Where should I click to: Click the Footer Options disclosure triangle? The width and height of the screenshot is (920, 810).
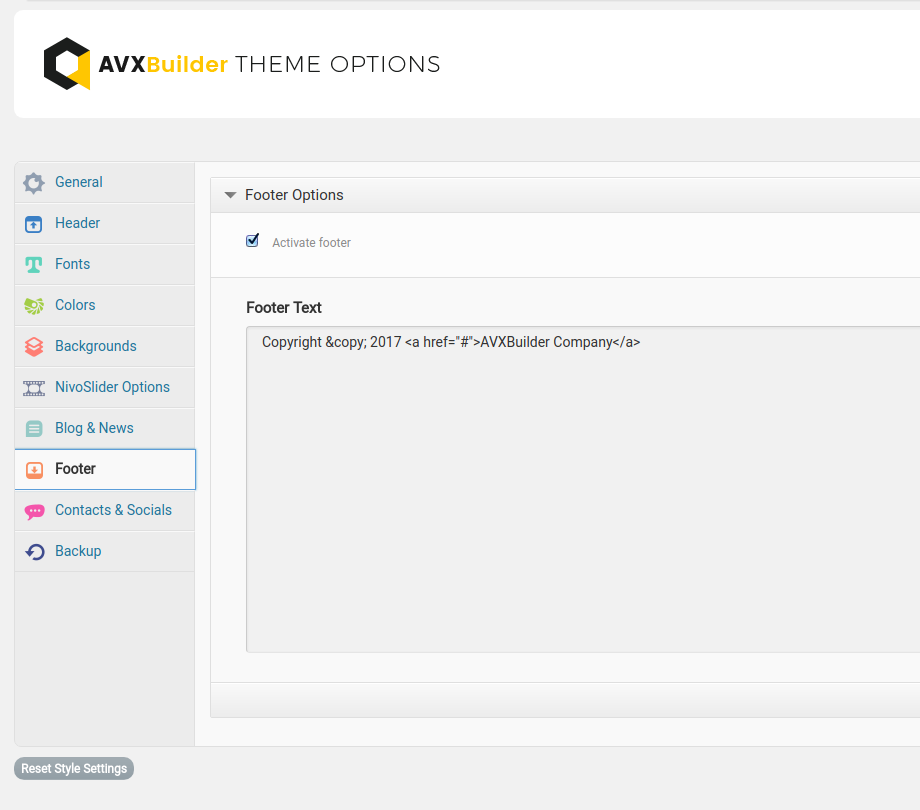(x=230, y=195)
